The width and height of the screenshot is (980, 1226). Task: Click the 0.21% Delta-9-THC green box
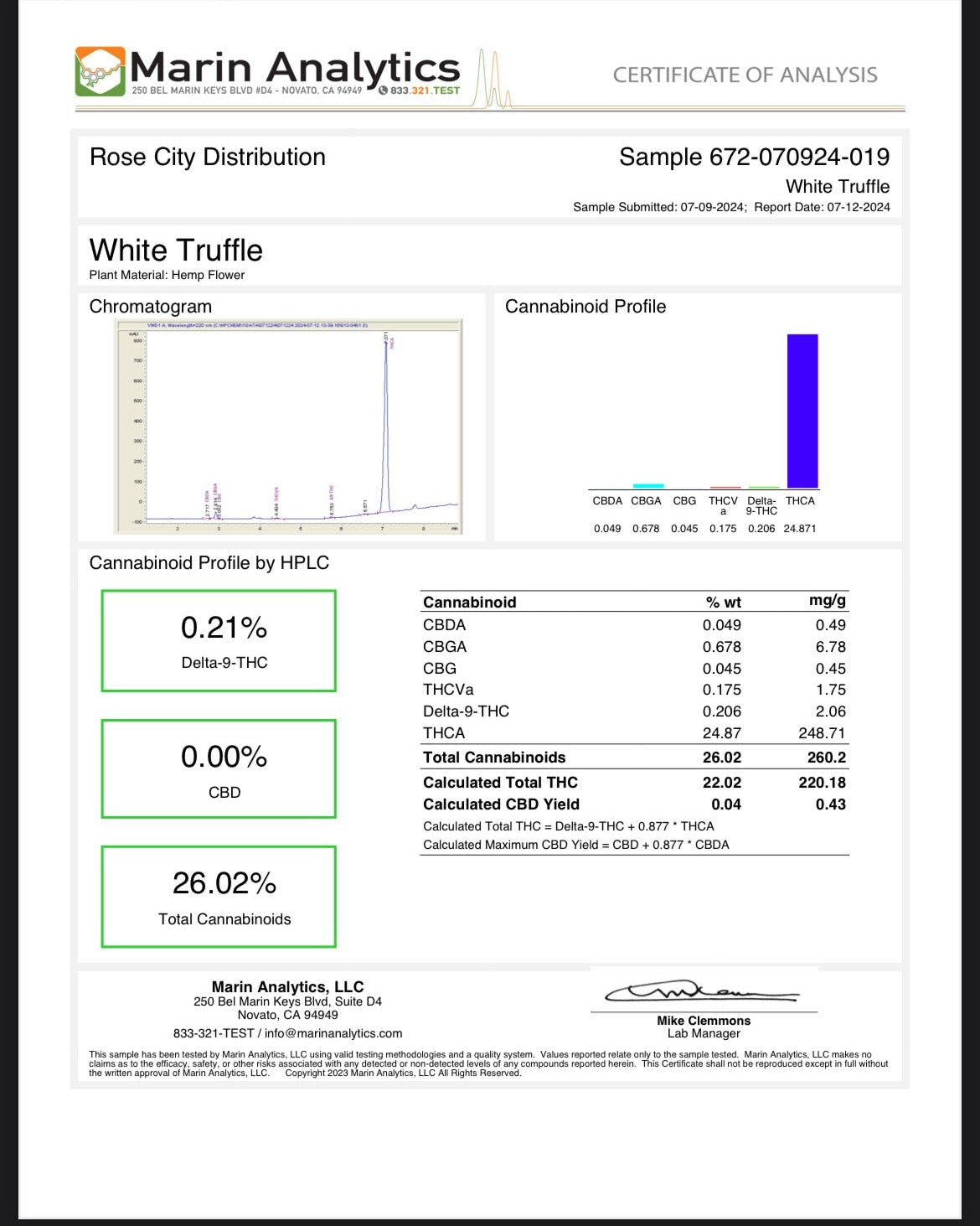pos(219,641)
